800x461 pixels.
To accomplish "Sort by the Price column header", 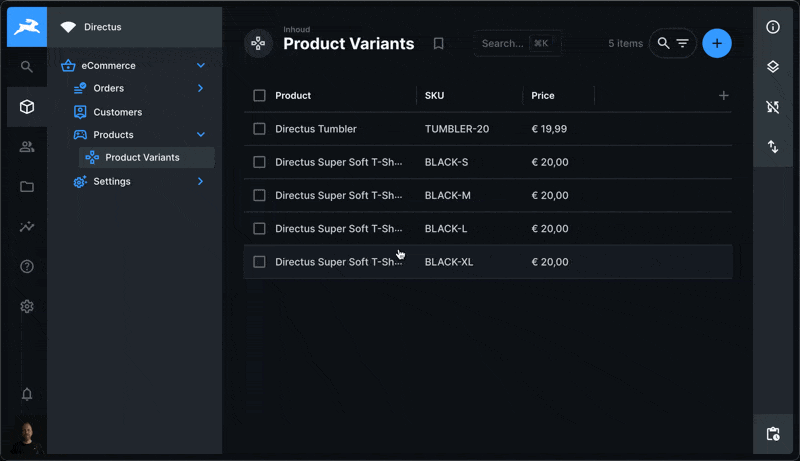I will (543, 96).
